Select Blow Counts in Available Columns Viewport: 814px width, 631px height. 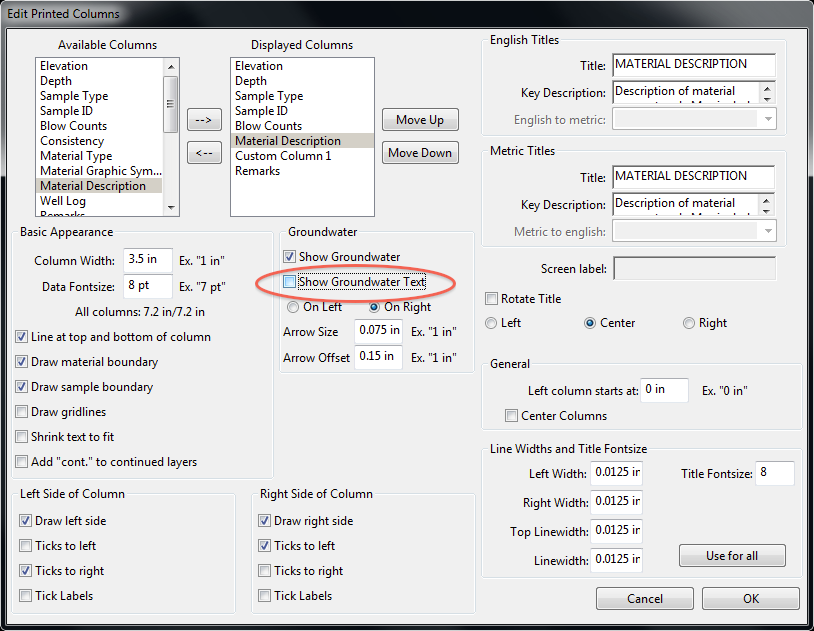[x=73, y=126]
